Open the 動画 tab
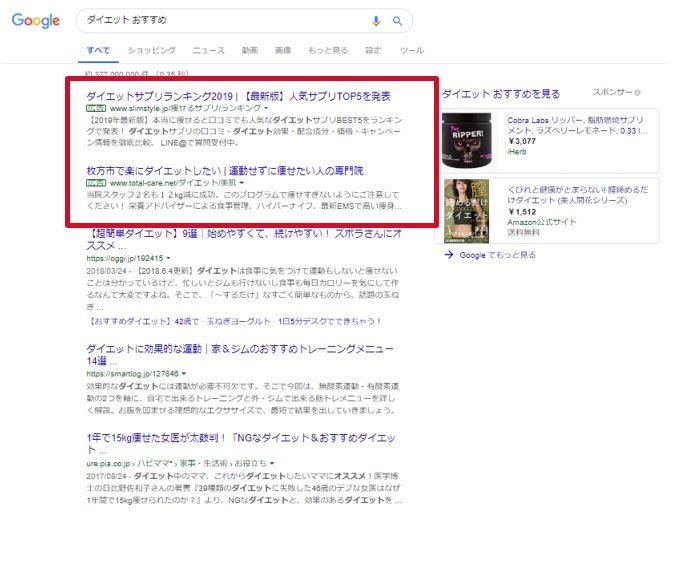Image resolution: width=693 pixels, height=569 pixels. 250,50
